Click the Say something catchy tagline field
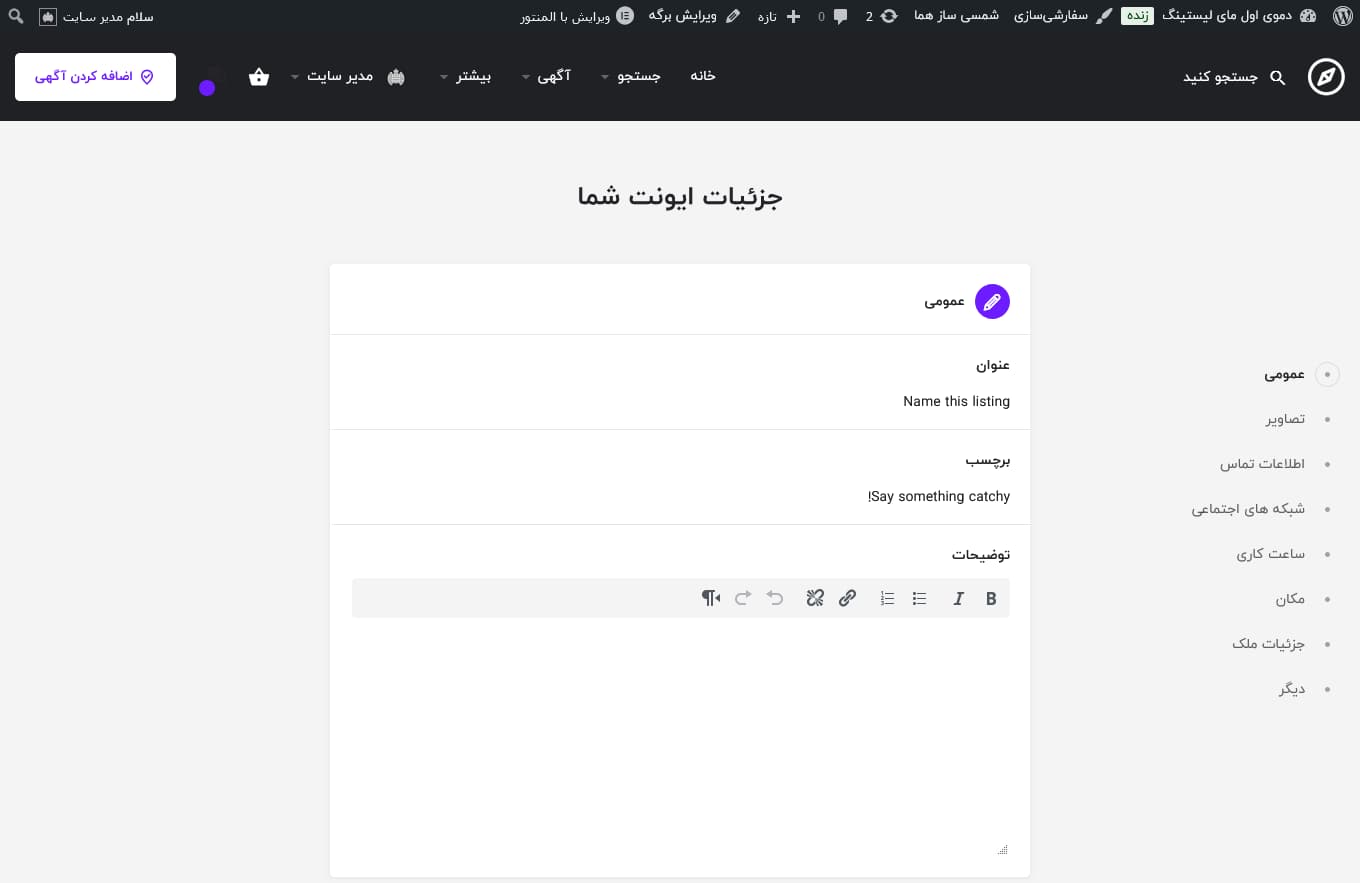 pyautogui.click(x=680, y=496)
